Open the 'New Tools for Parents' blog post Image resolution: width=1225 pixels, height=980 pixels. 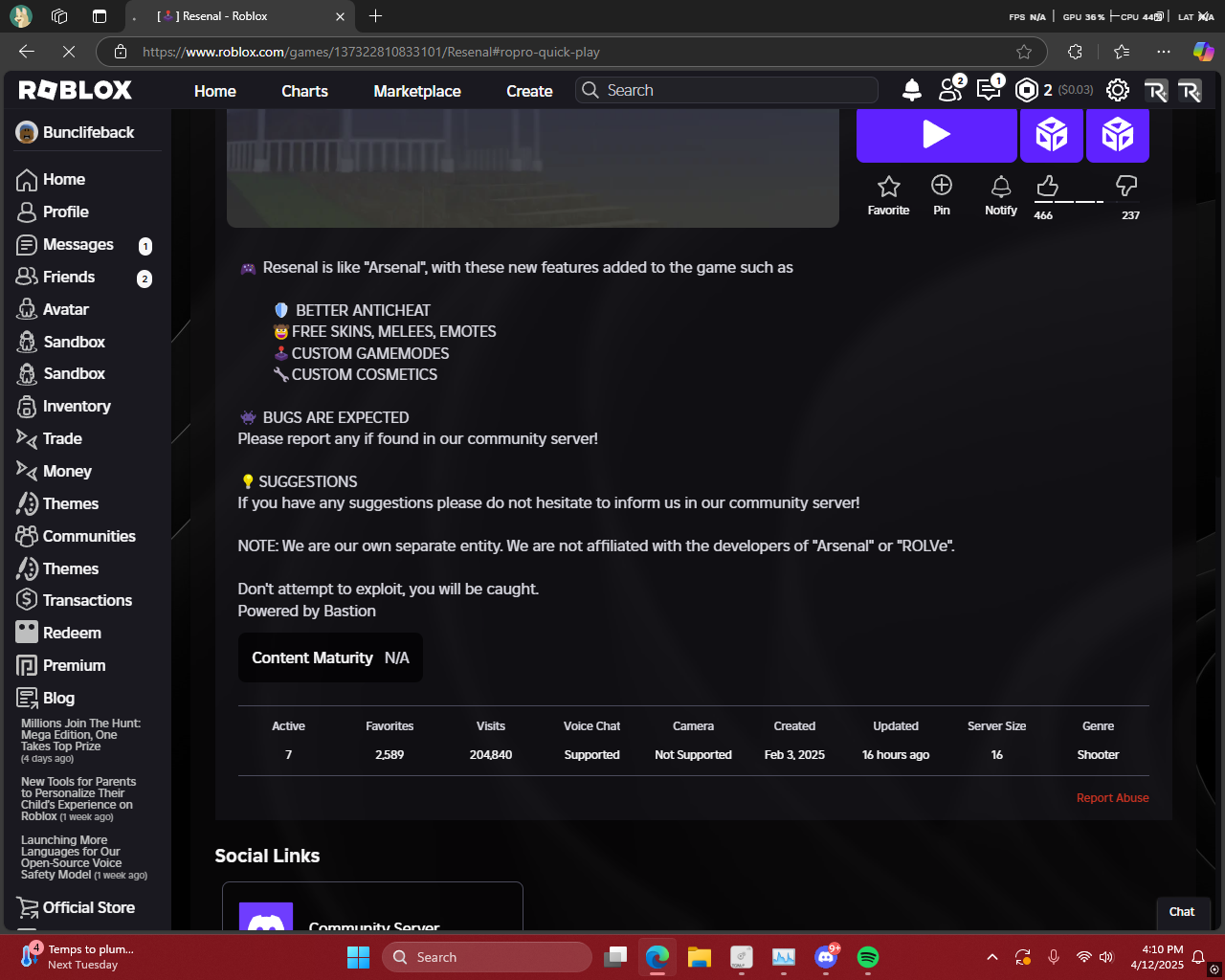pos(78,799)
